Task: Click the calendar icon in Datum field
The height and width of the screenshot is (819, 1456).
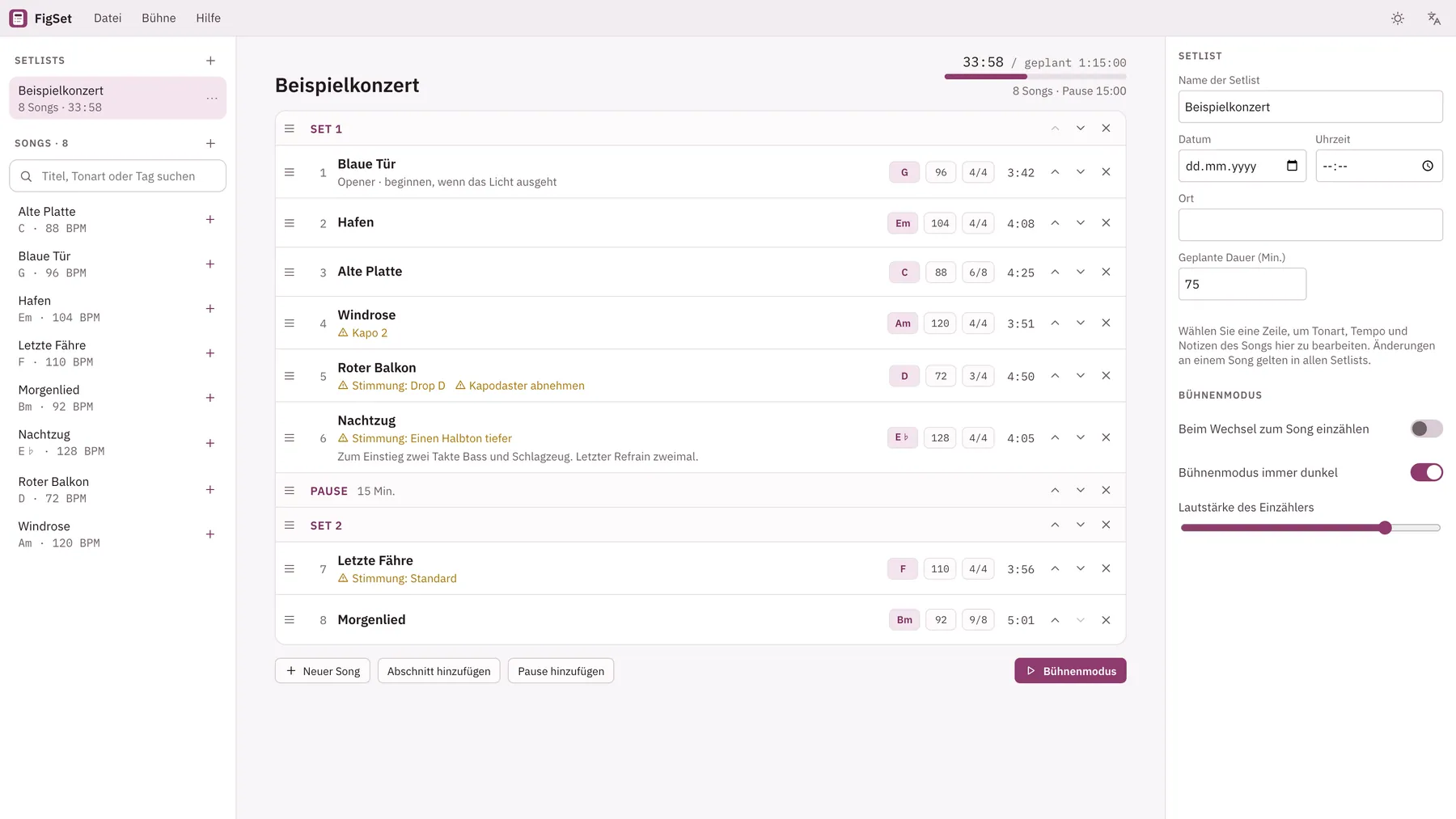Action: 1292,166
